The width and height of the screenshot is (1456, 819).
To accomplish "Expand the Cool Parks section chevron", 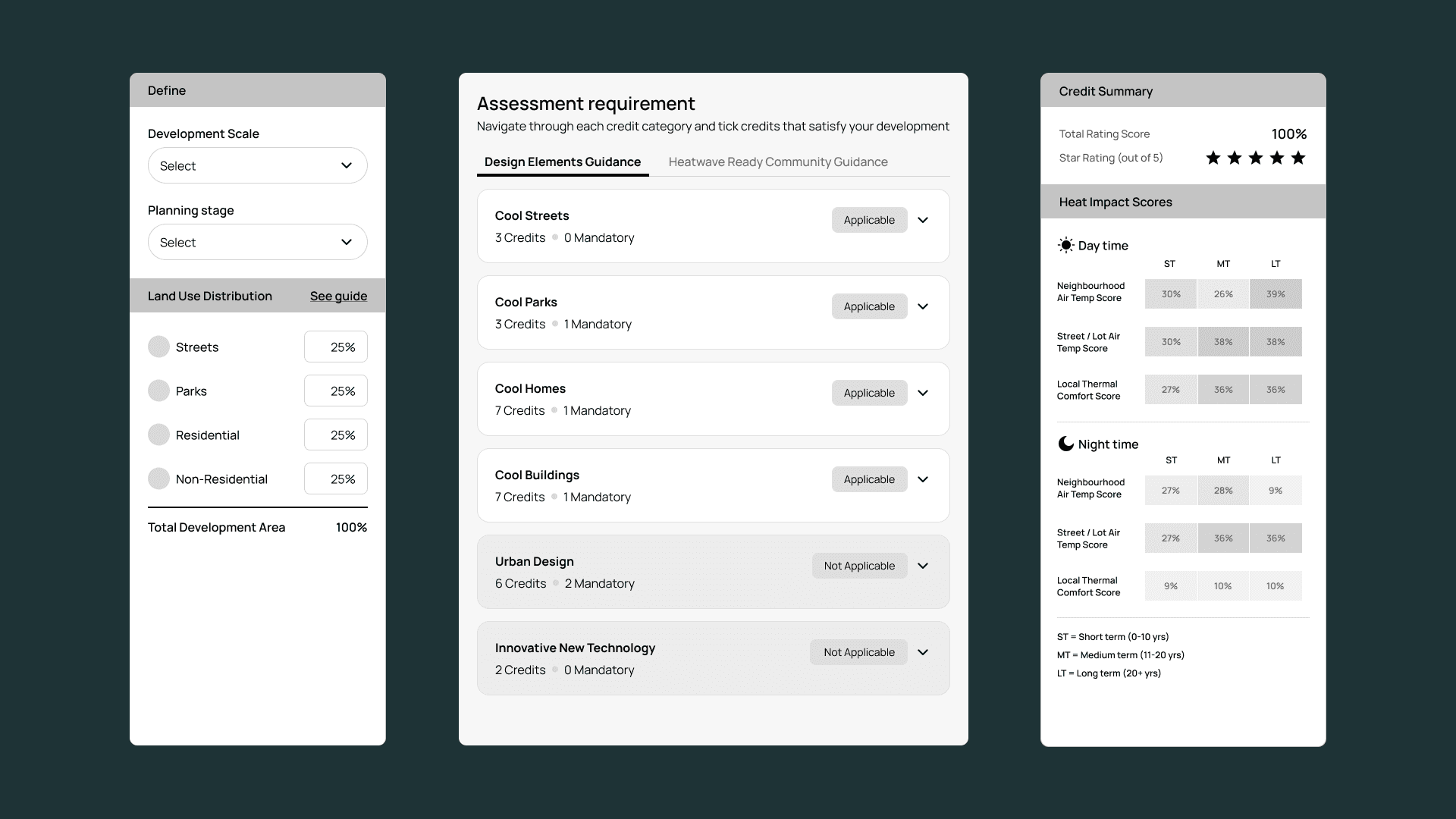I will click(923, 306).
